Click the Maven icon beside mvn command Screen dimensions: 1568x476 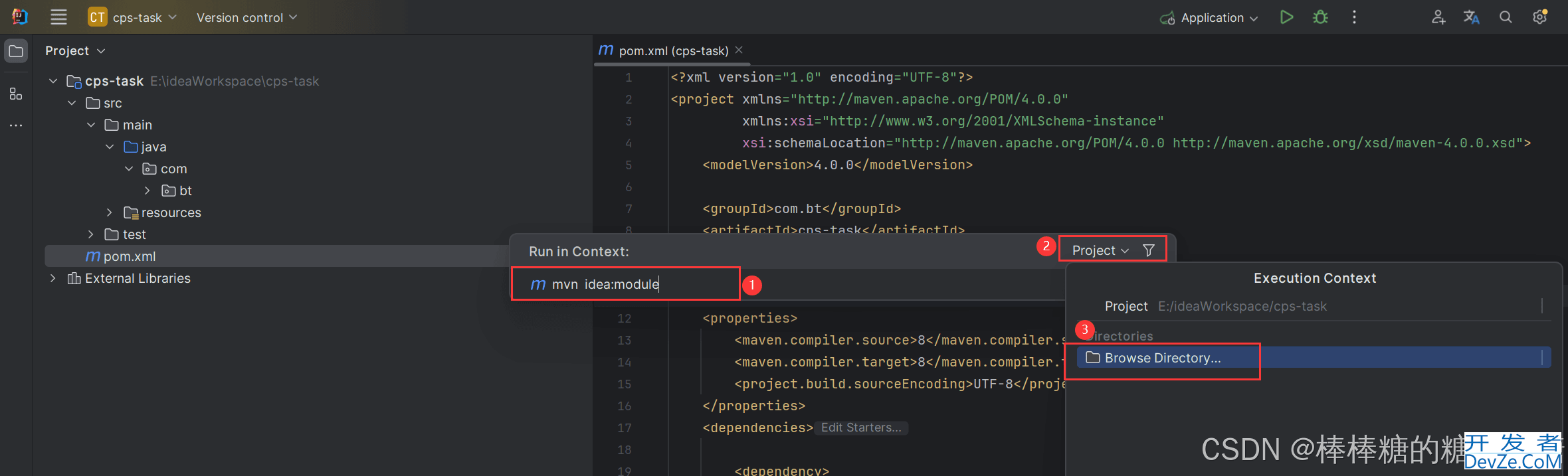tap(538, 285)
